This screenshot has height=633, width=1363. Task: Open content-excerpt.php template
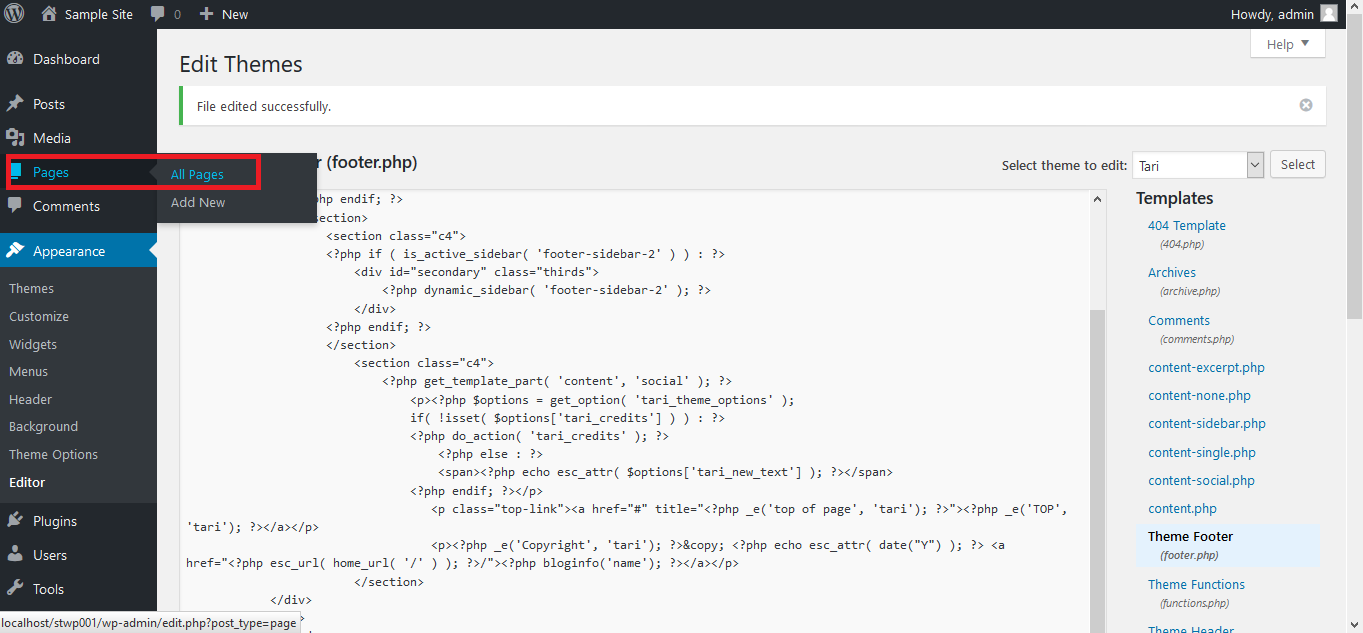pyautogui.click(x=1206, y=368)
